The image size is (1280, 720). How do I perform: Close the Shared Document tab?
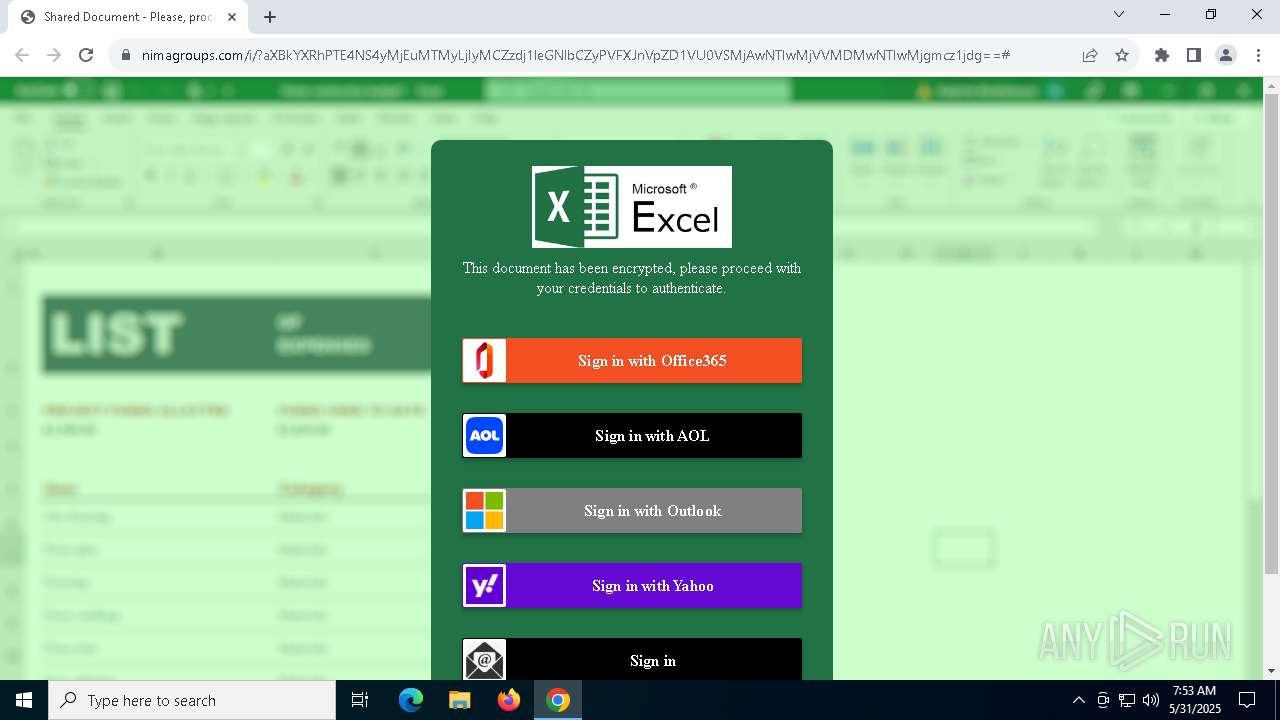click(x=232, y=17)
